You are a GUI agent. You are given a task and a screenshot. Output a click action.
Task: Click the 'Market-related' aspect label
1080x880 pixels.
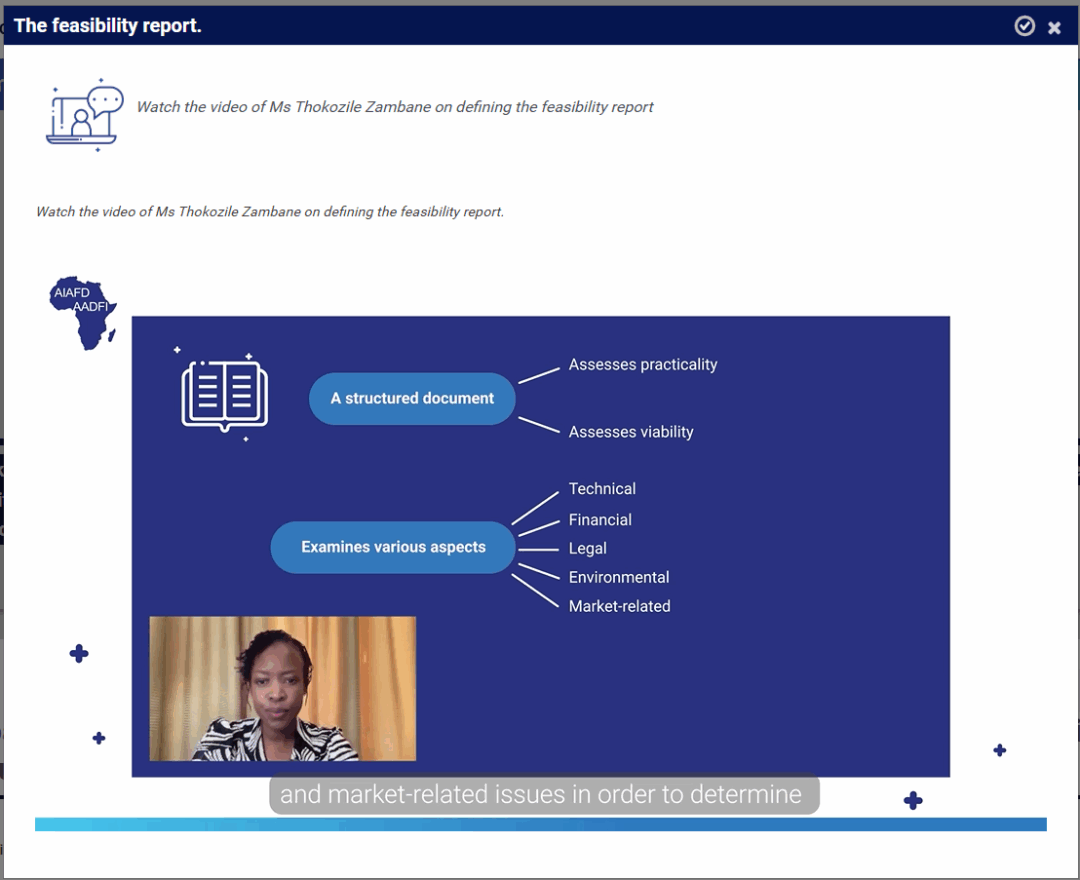tap(619, 606)
